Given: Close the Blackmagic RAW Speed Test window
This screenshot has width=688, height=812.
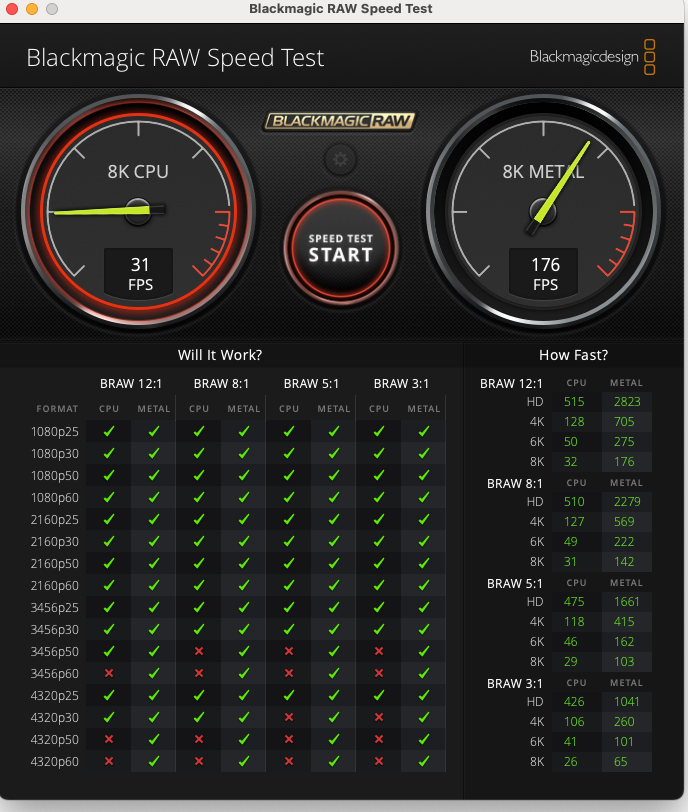Looking at the screenshot, I should 12,9.
